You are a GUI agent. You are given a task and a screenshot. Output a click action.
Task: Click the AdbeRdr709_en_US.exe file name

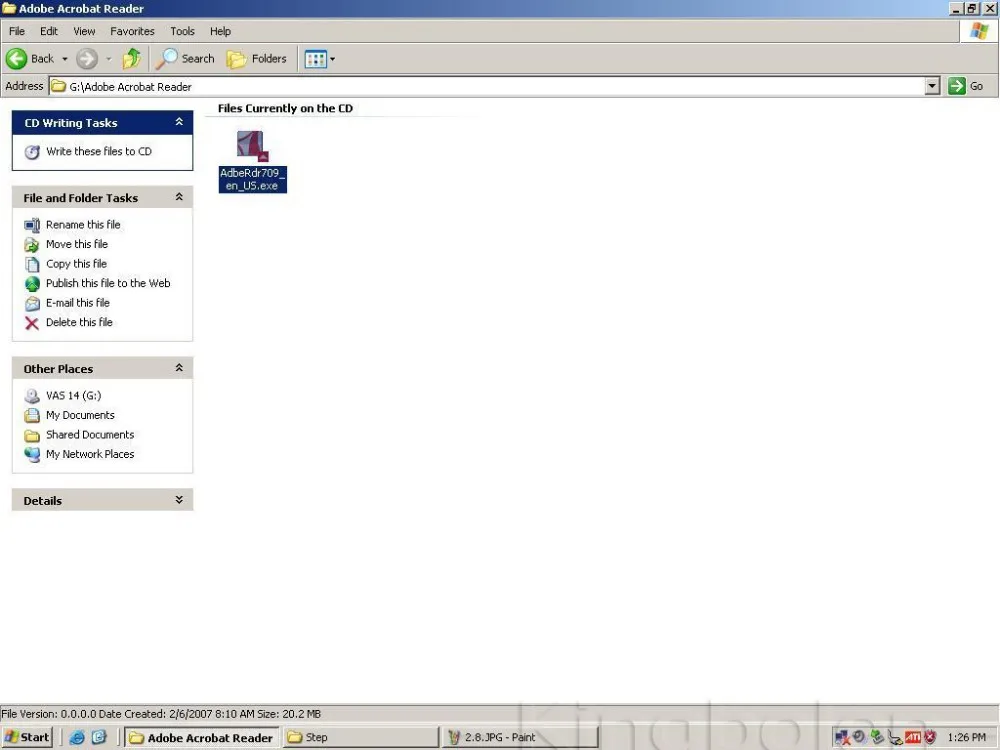253,179
